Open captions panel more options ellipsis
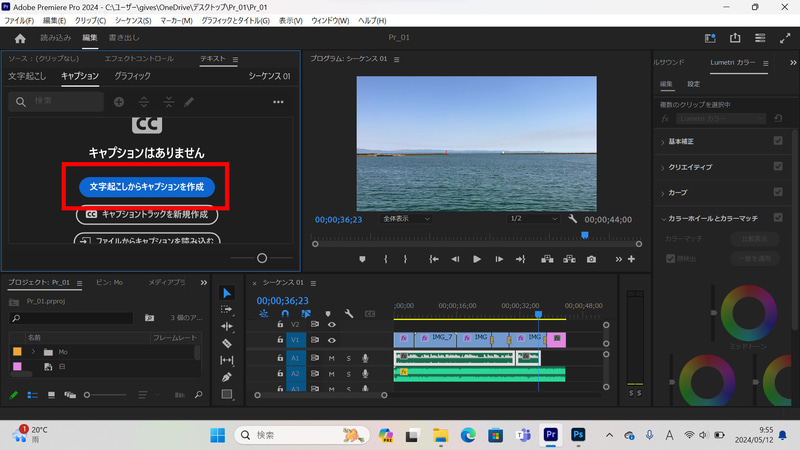 [x=278, y=102]
